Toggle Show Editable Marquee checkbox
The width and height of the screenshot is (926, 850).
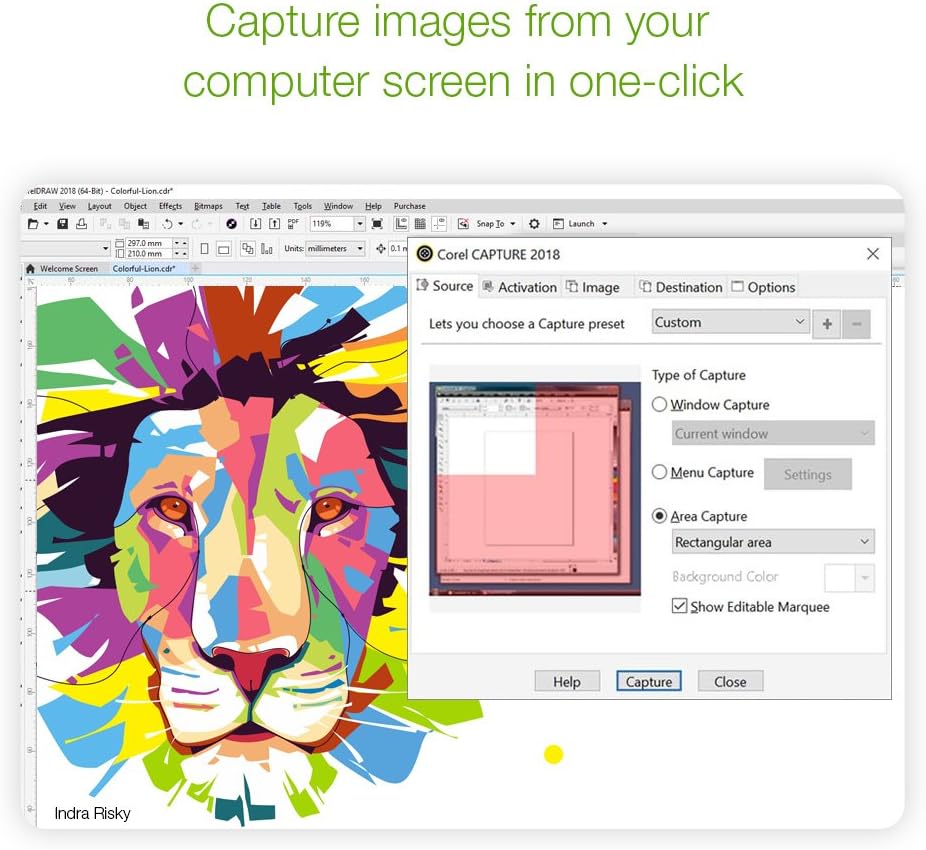point(680,607)
